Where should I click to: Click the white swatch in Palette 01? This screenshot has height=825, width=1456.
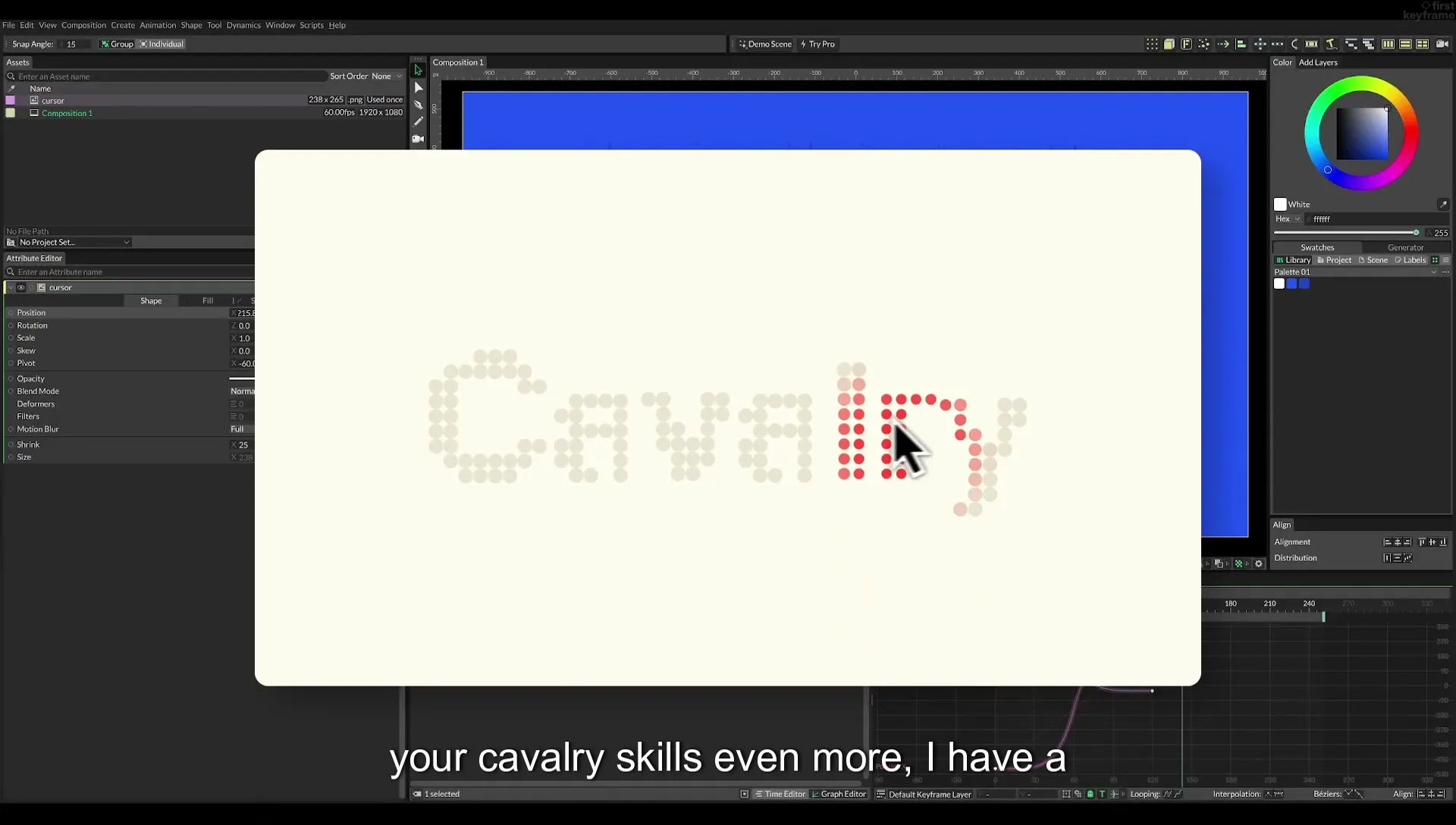(1279, 284)
